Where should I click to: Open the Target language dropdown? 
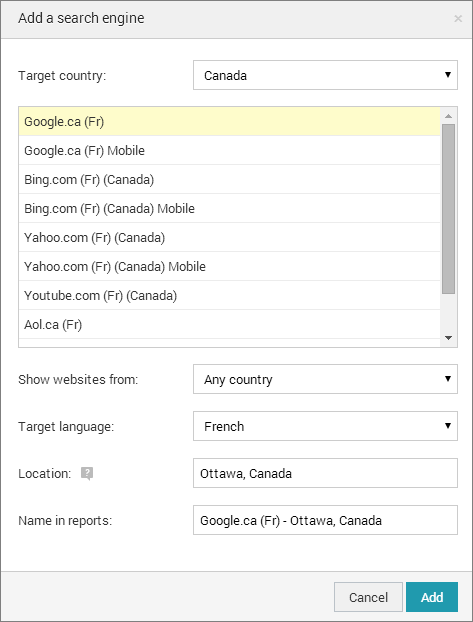pyautogui.click(x=325, y=426)
